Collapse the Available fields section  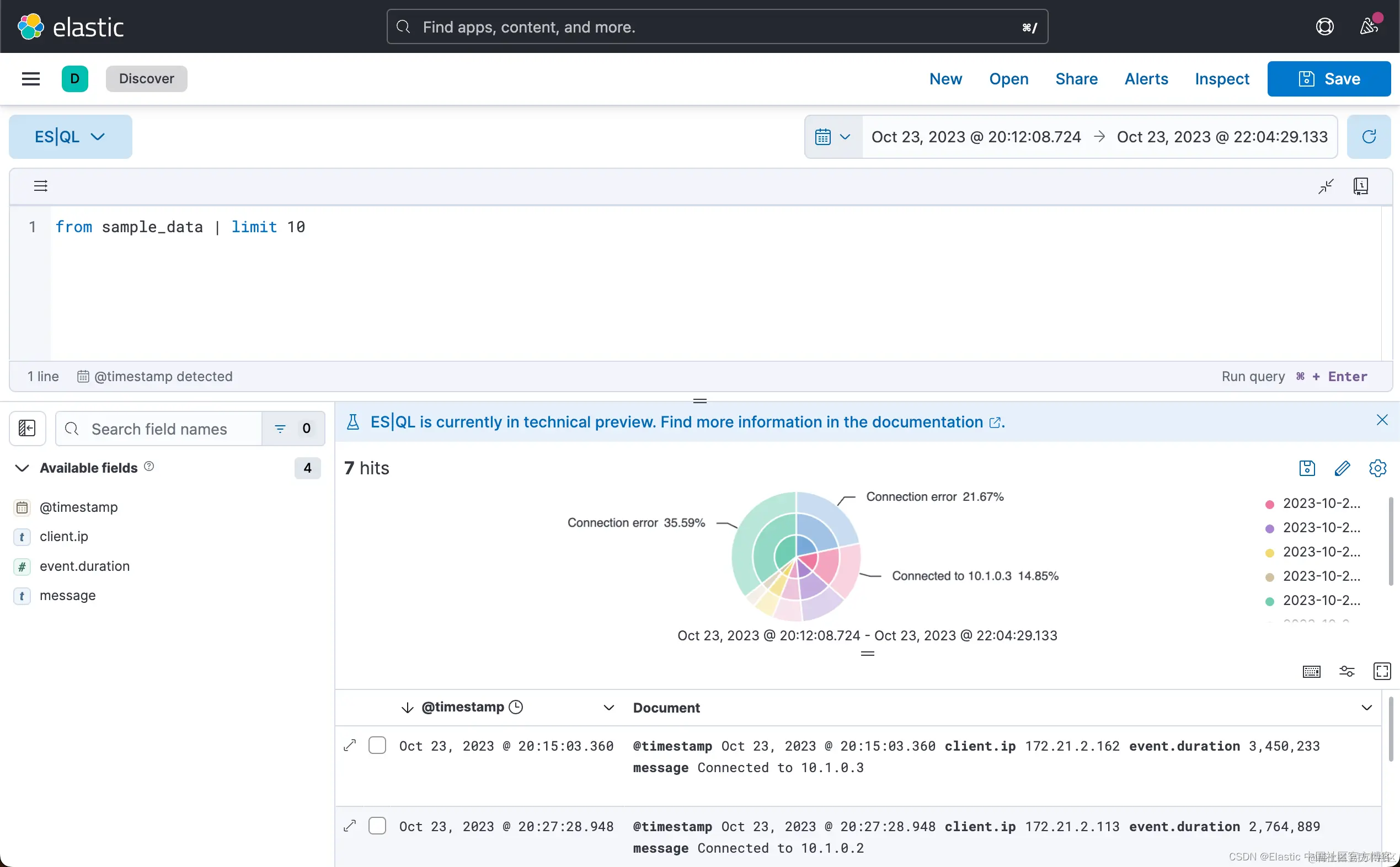click(22, 468)
